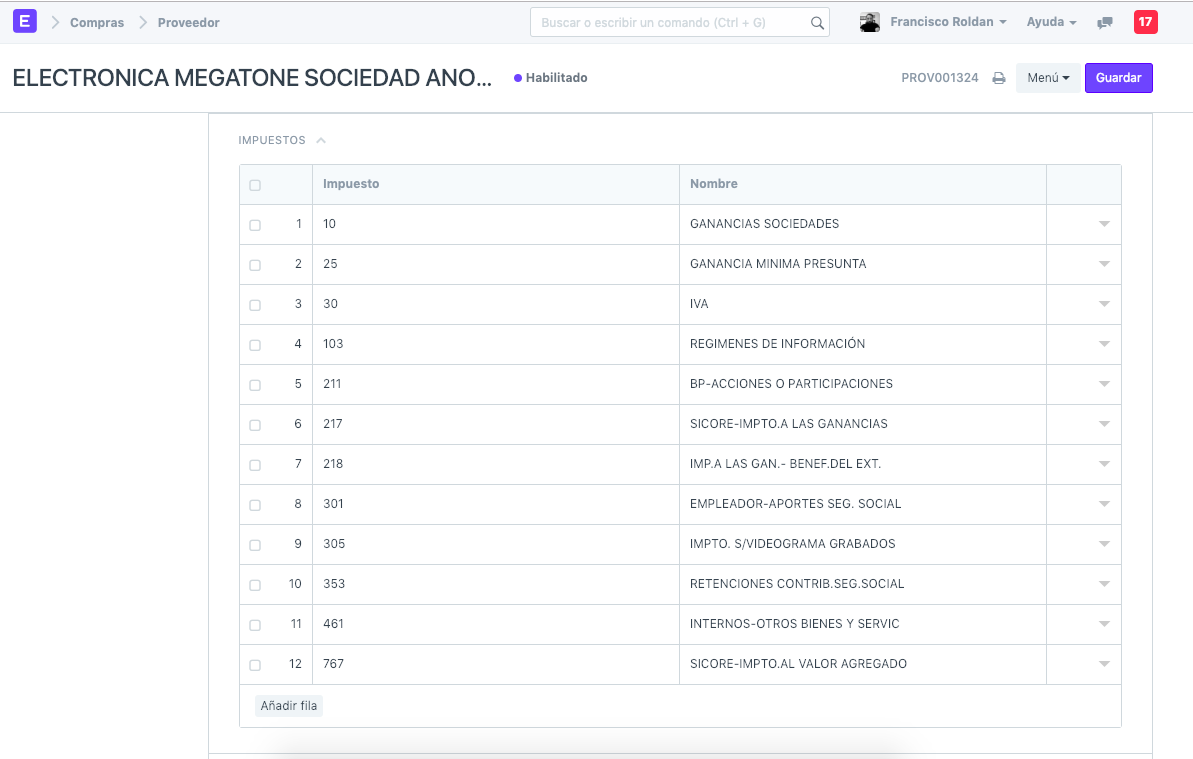Click the IMPUESTOS section label
1193x759 pixels.
pyautogui.click(x=272, y=141)
